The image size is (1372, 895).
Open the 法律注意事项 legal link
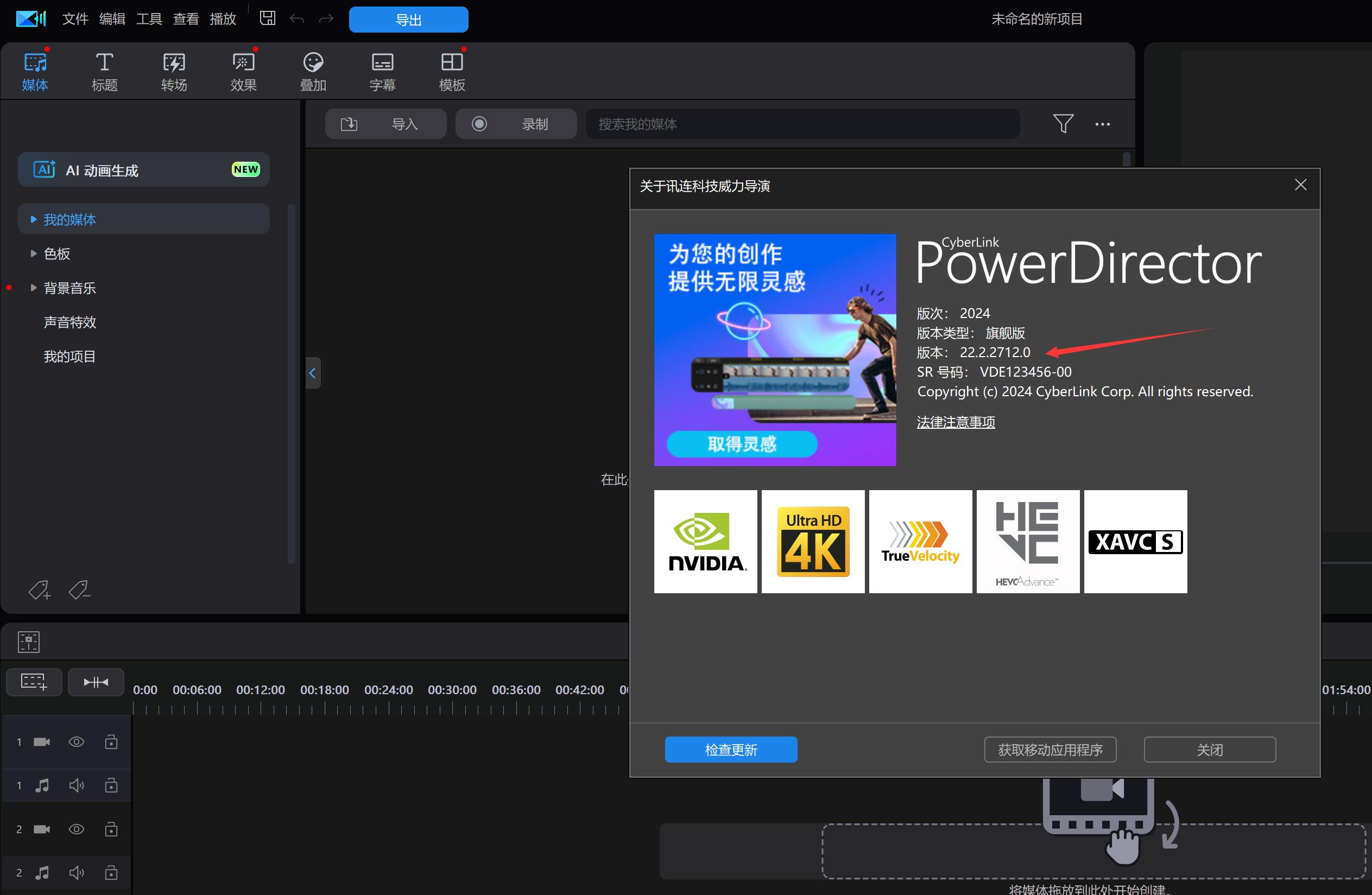coord(955,422)
